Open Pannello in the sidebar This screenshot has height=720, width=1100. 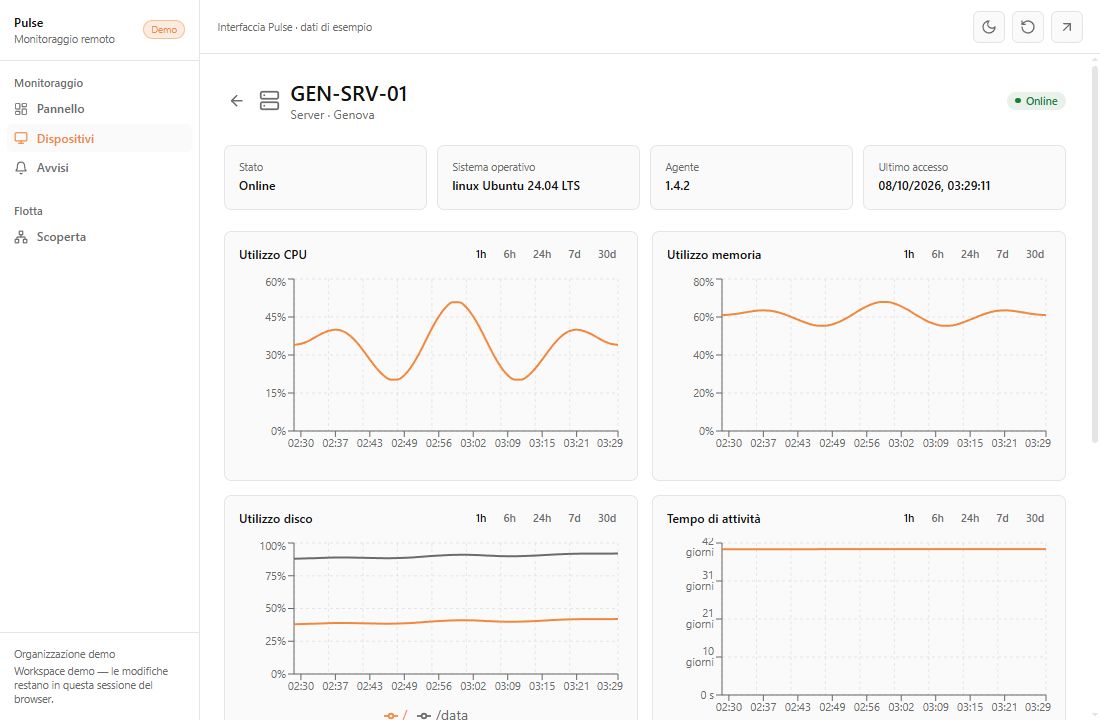click(99, 109)
